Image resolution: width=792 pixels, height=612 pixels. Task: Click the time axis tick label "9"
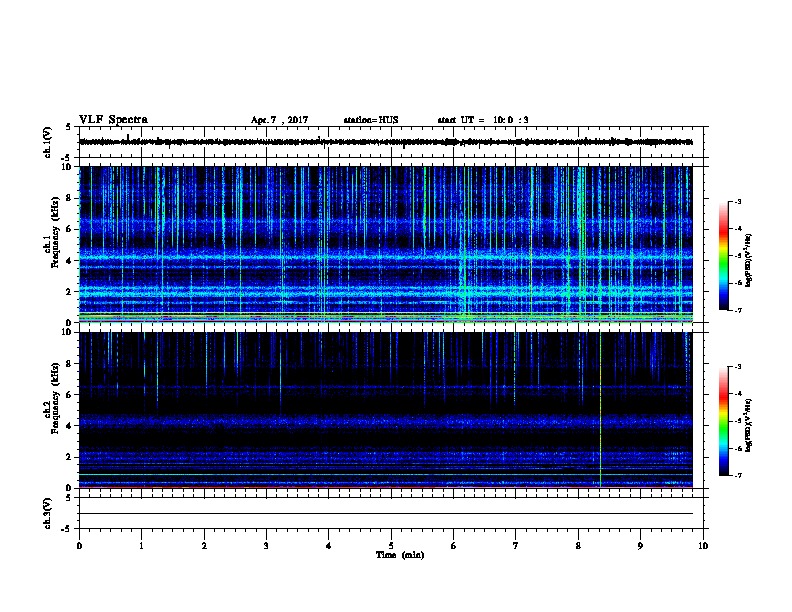[x=640, y=546]
